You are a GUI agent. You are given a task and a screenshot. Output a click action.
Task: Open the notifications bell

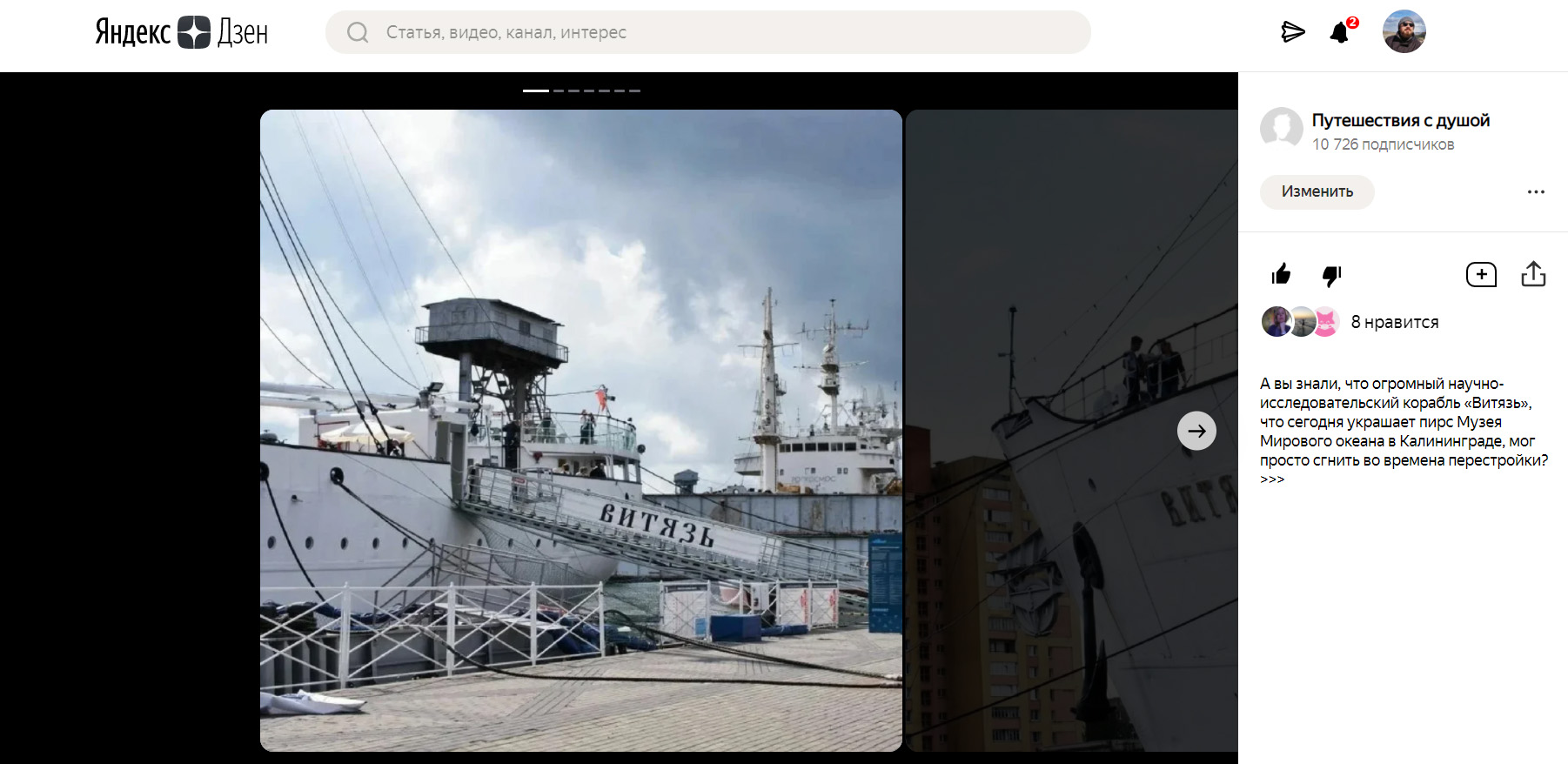pyautogui.click(x=1341, y=32)
